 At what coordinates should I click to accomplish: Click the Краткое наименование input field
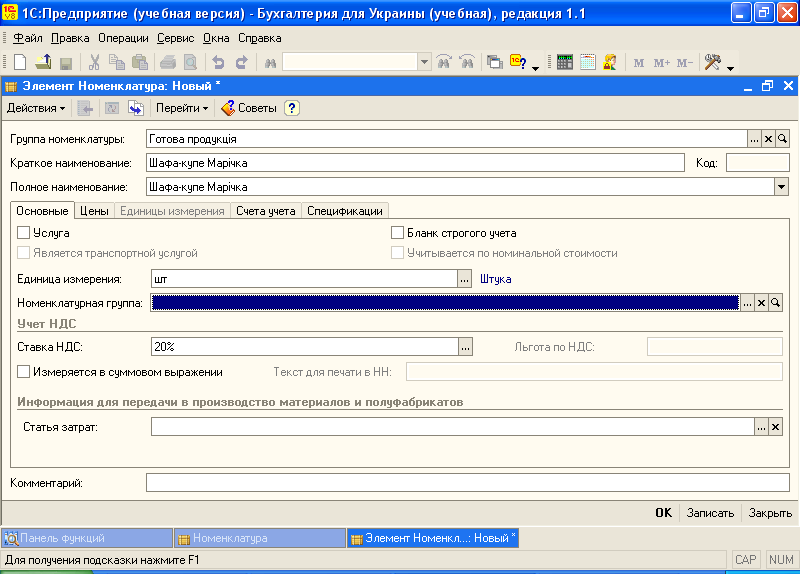[x=415, y=163]
